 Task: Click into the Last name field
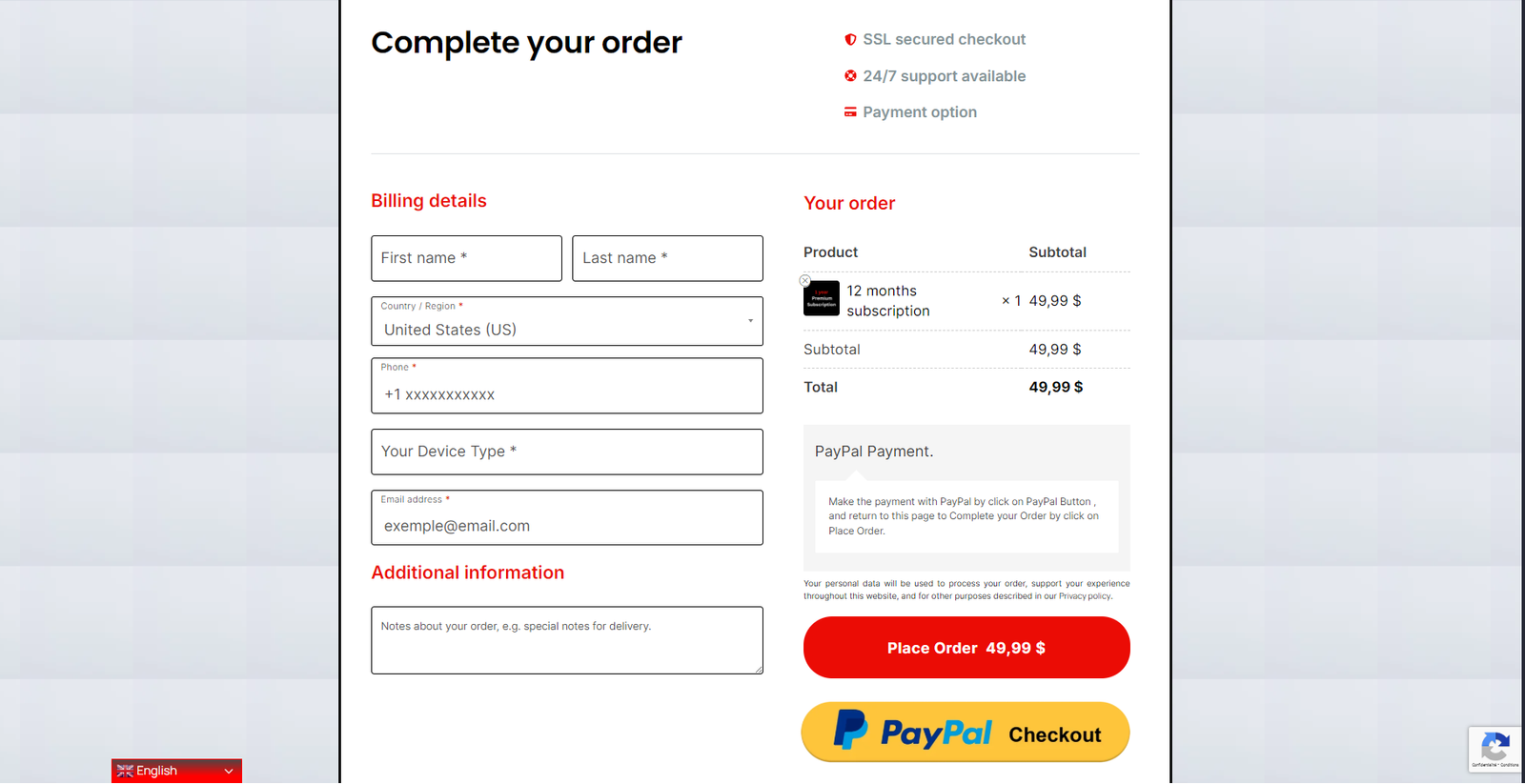(x=667, y=258)
